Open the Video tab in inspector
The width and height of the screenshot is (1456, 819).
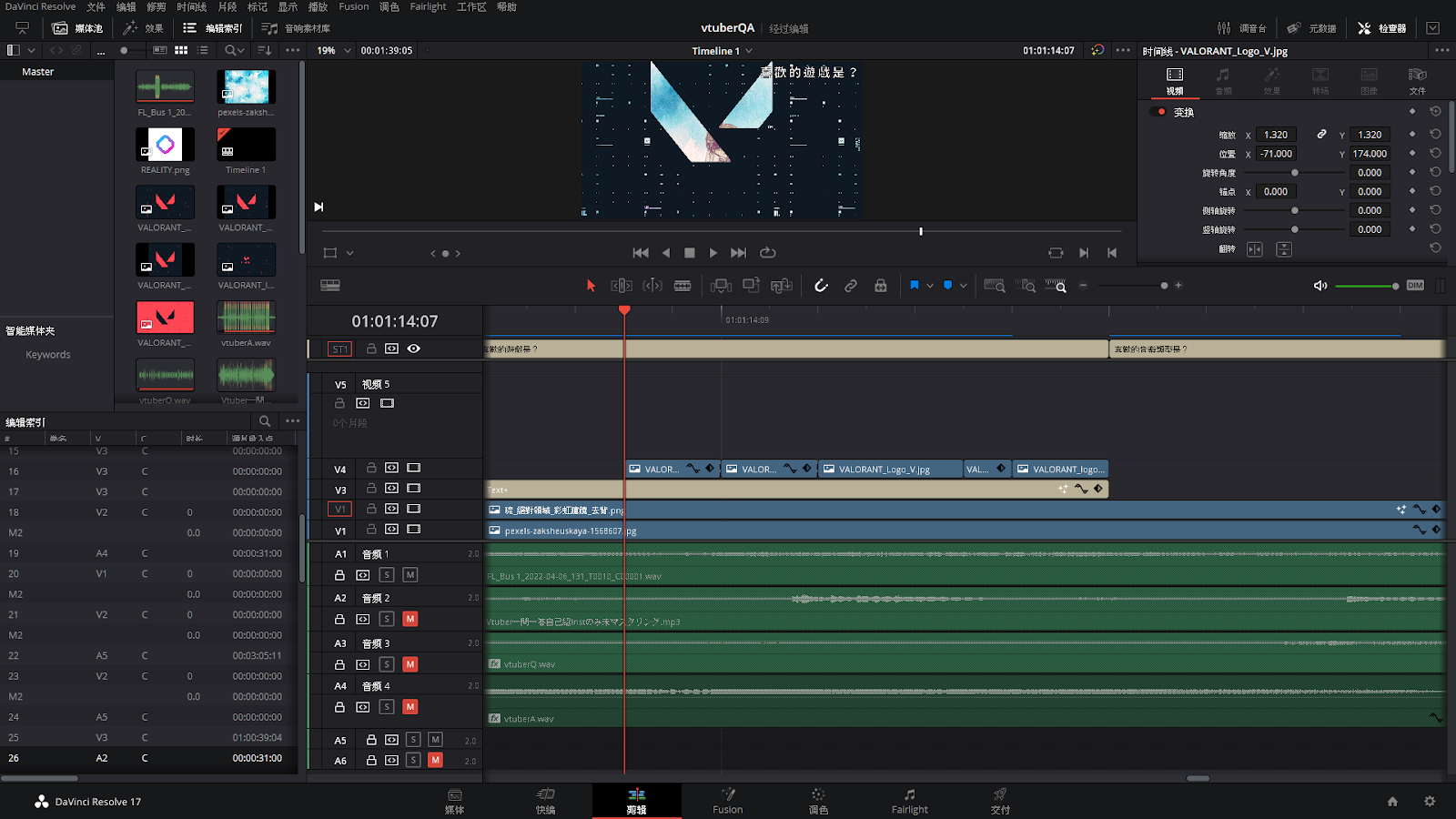[x=1175, y=81]
